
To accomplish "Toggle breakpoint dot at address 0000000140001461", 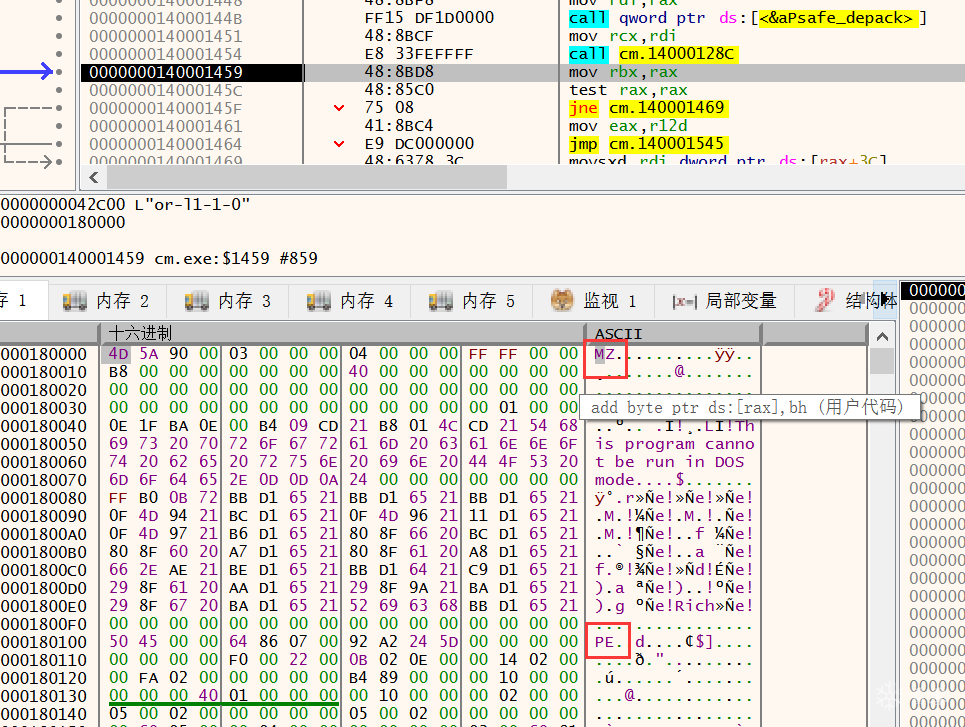I will (x=59, y=126).
